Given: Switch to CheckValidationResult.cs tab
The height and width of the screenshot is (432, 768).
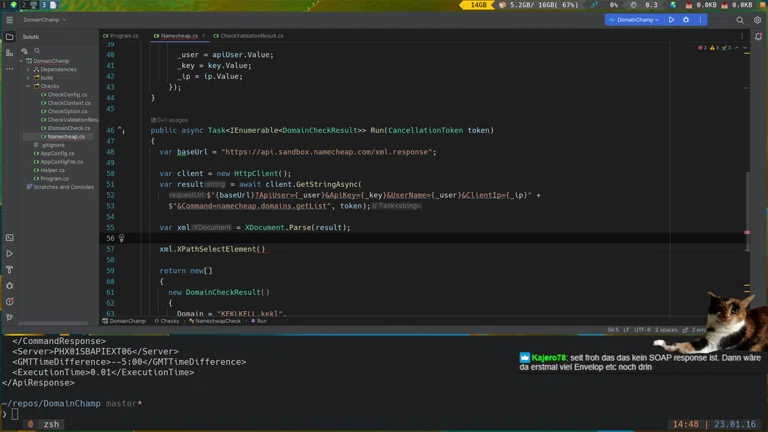Looking at the screenshot, I should 248,36.
